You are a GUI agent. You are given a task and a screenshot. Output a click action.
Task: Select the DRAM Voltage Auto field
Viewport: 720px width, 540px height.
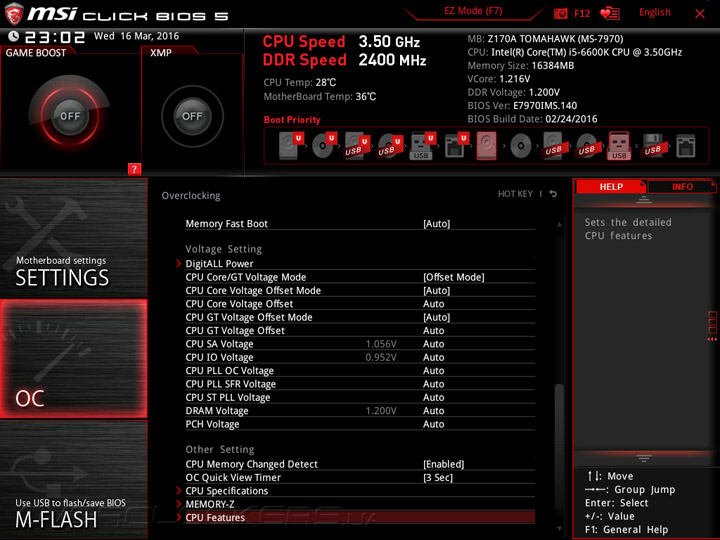pyautogui.click(x=433, y=410)
